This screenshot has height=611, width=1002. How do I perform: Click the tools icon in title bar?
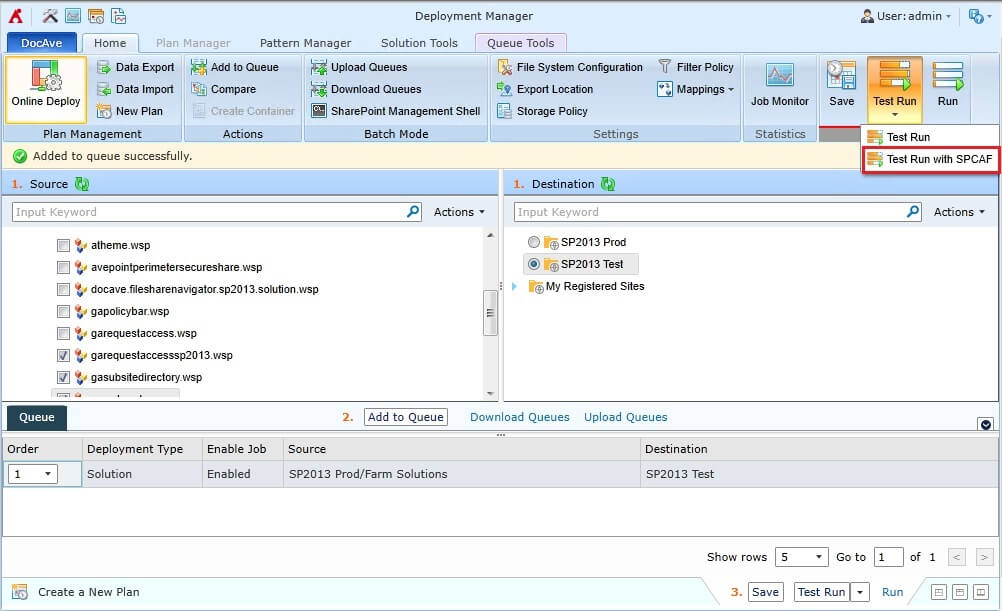[50, 16]
